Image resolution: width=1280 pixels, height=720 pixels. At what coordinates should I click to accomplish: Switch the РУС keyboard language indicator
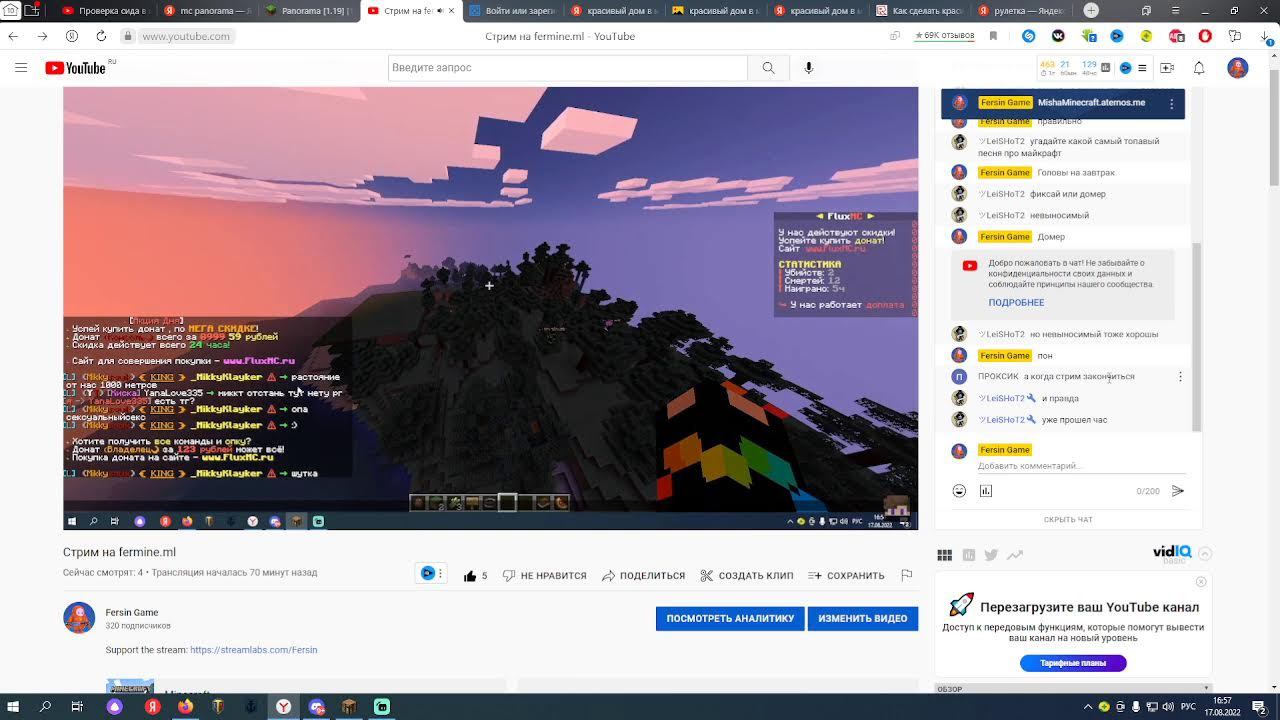(1188, 707)
